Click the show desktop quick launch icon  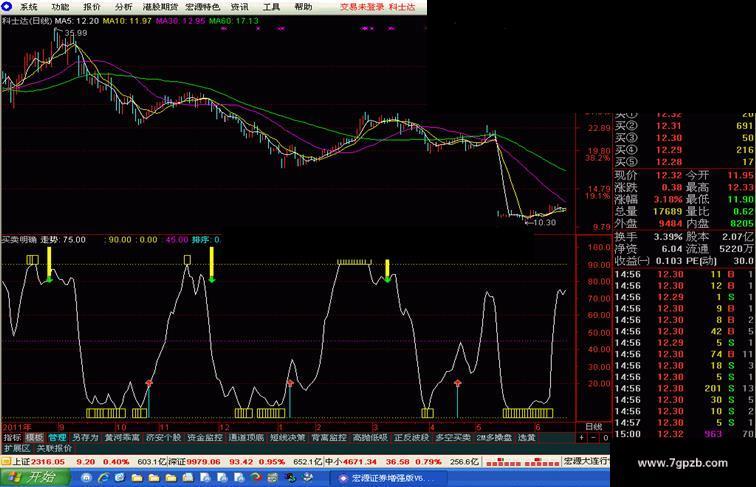coord(87,478)
